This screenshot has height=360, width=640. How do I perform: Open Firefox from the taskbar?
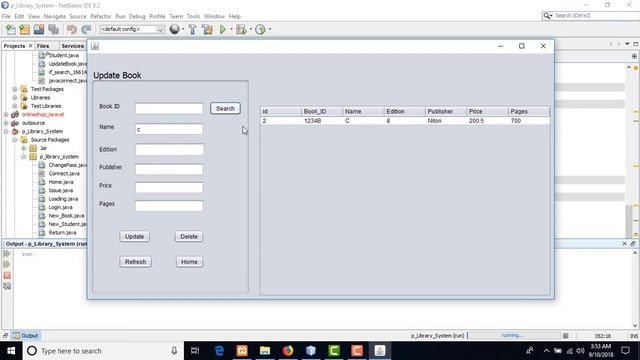click(288, 351)
